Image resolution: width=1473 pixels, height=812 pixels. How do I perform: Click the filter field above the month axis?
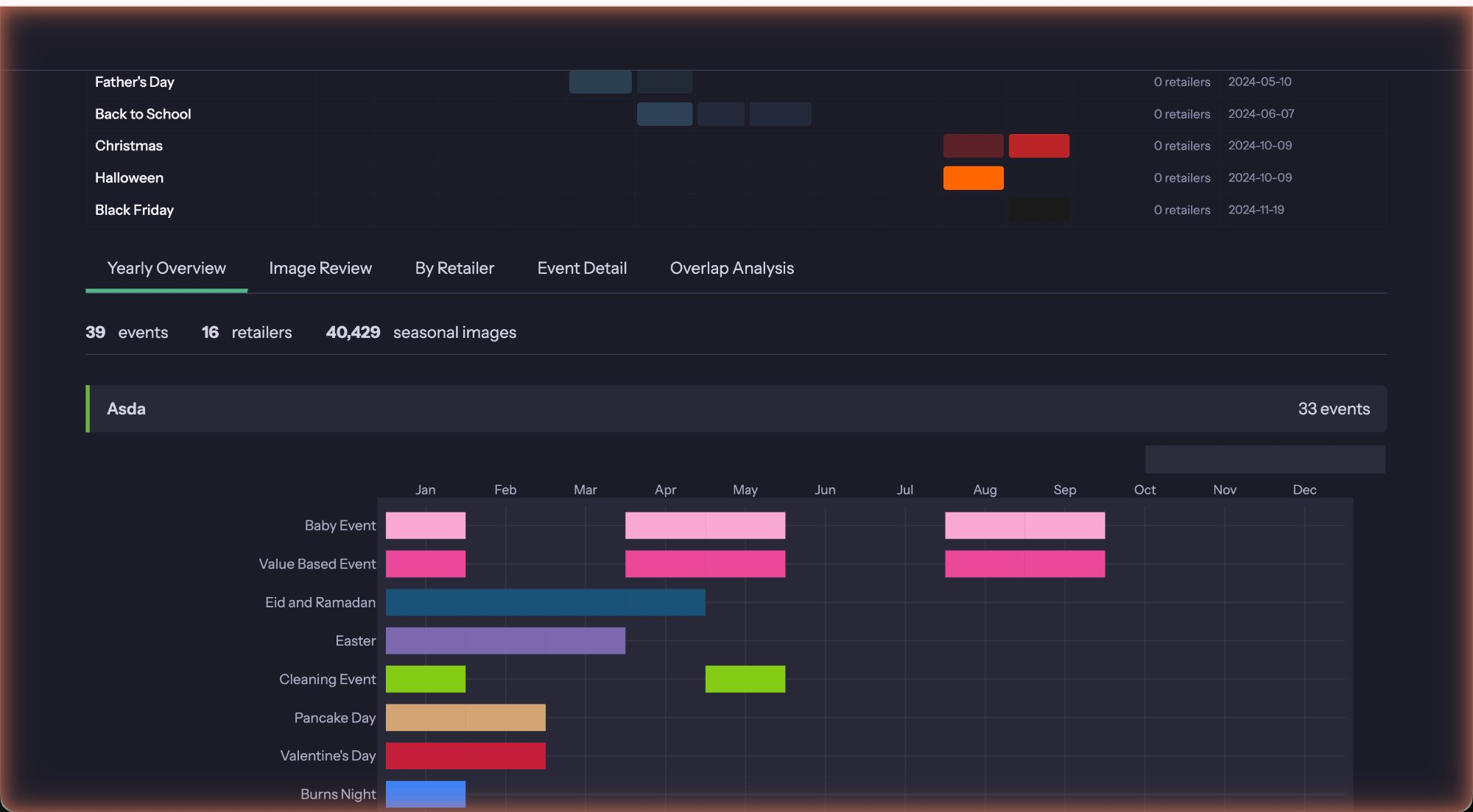pyautogui.click(x=1264, y=459)
